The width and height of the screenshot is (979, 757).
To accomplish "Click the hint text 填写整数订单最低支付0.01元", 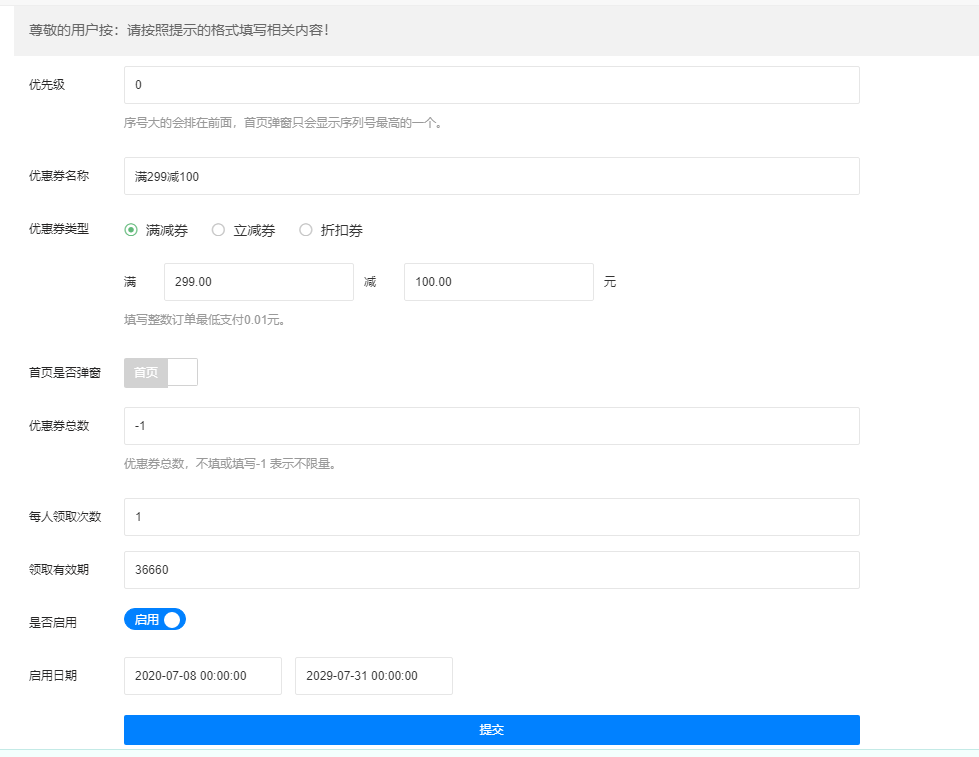I will [x=205, y=320].
